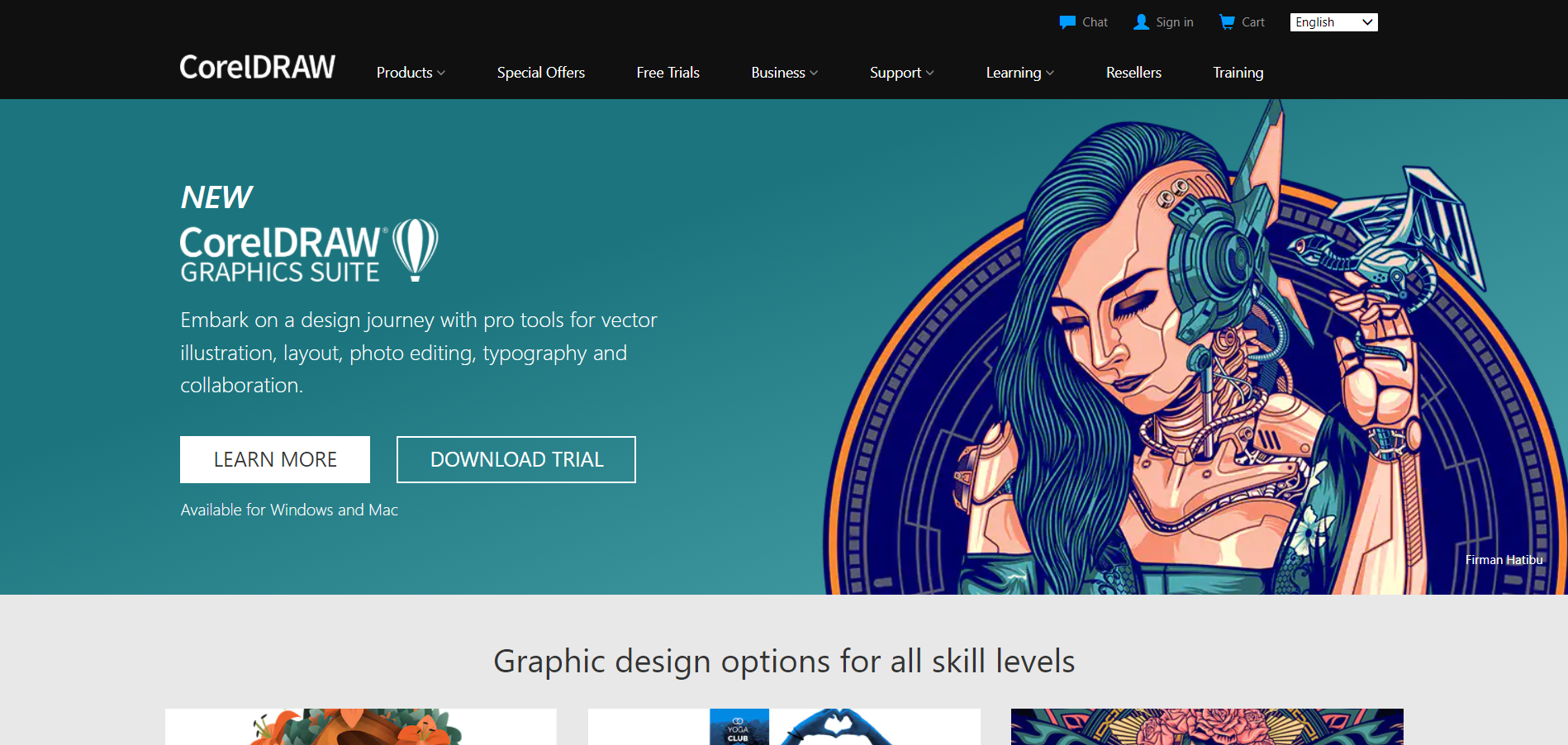Click 'Available for Windows and Mac' text

coord(289,510)
